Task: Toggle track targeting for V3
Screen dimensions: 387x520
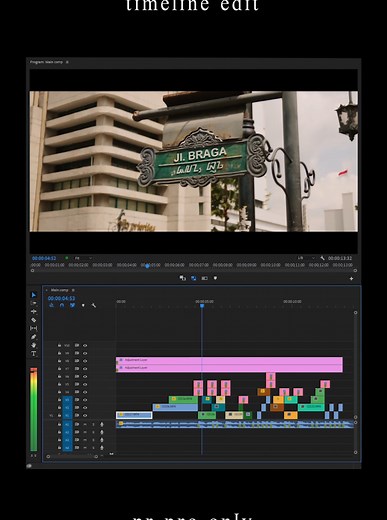Action: tap(68, 400)
